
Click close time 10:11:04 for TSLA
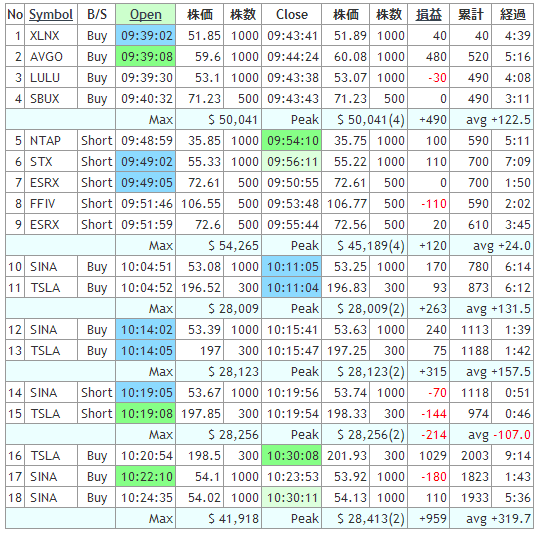pos(292,287)
